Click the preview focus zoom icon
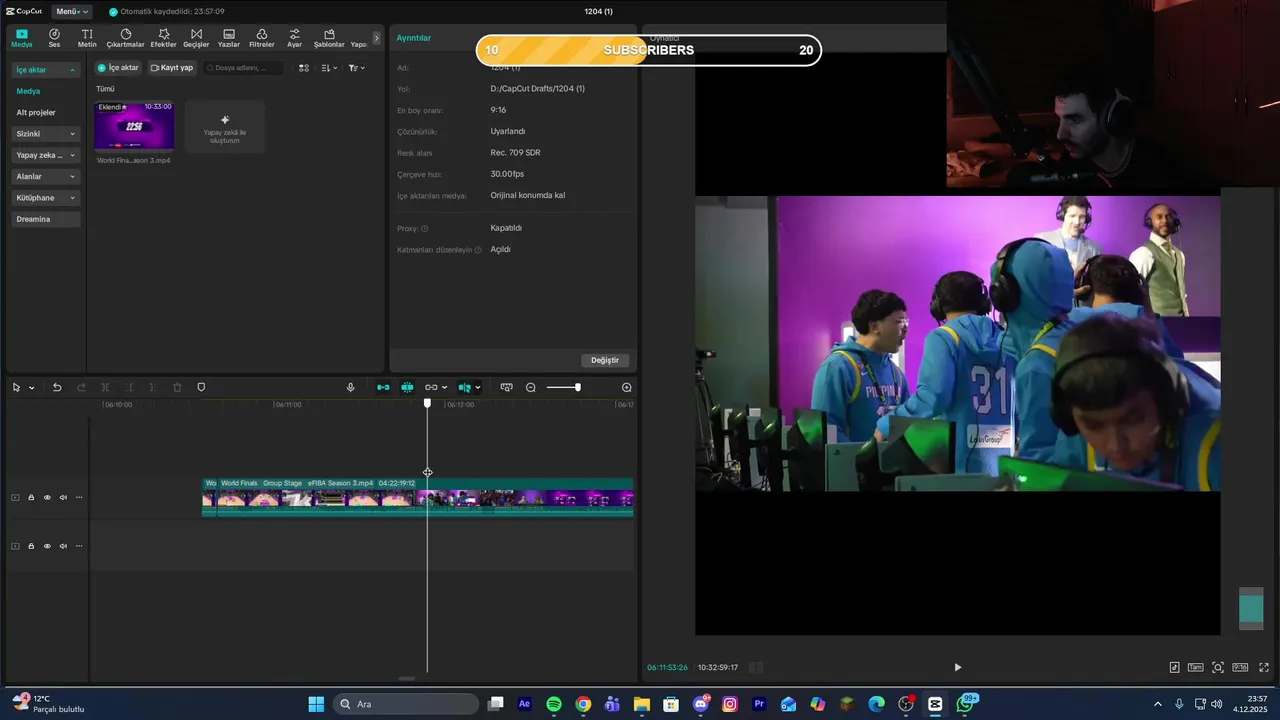This screenshot has height=720, width=1280. (x=1218, y=667)
